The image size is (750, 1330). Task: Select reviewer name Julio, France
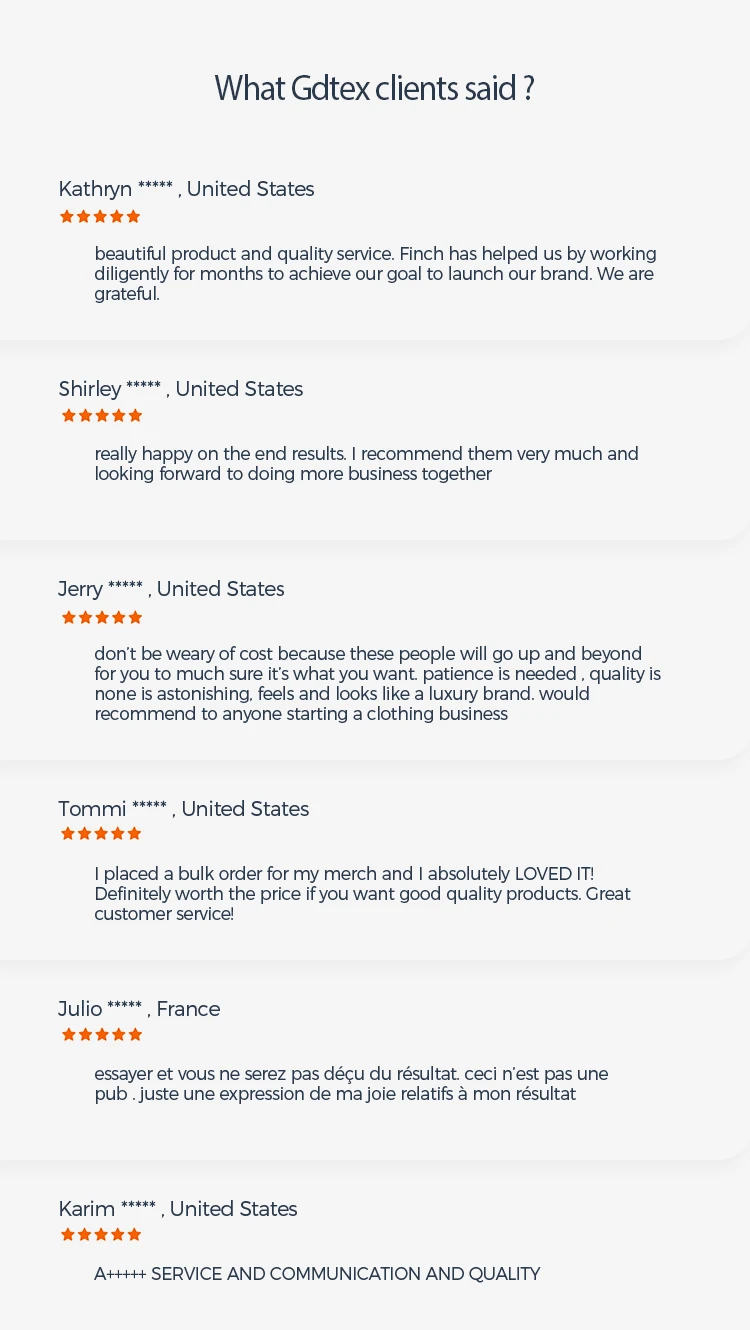(139, 1009)
